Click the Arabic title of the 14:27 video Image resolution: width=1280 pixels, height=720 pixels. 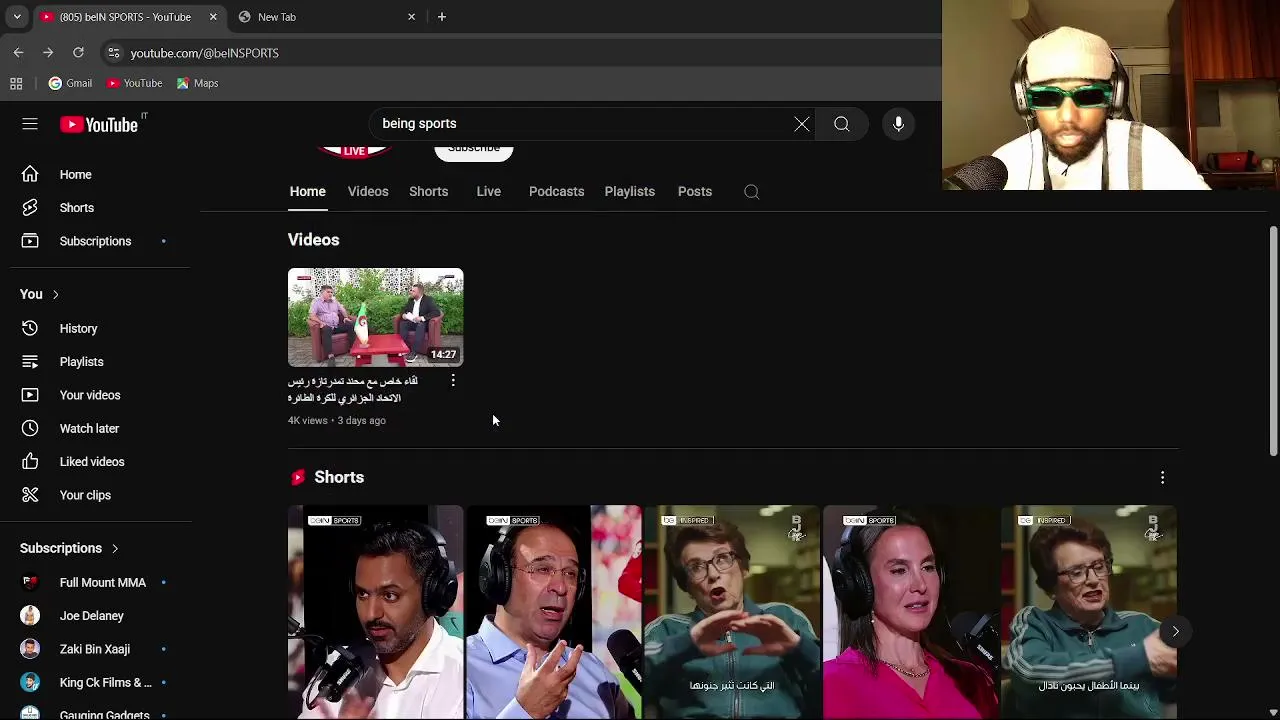[x=353, y=390]
